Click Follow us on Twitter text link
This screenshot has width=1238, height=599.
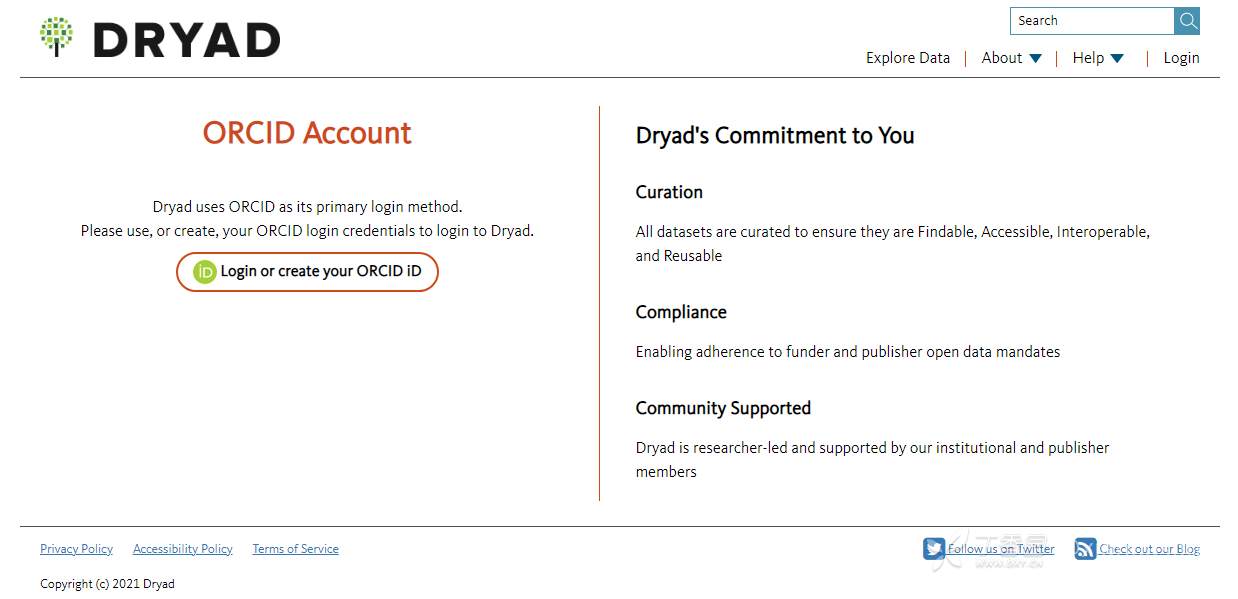click(x=1001, y=549)
